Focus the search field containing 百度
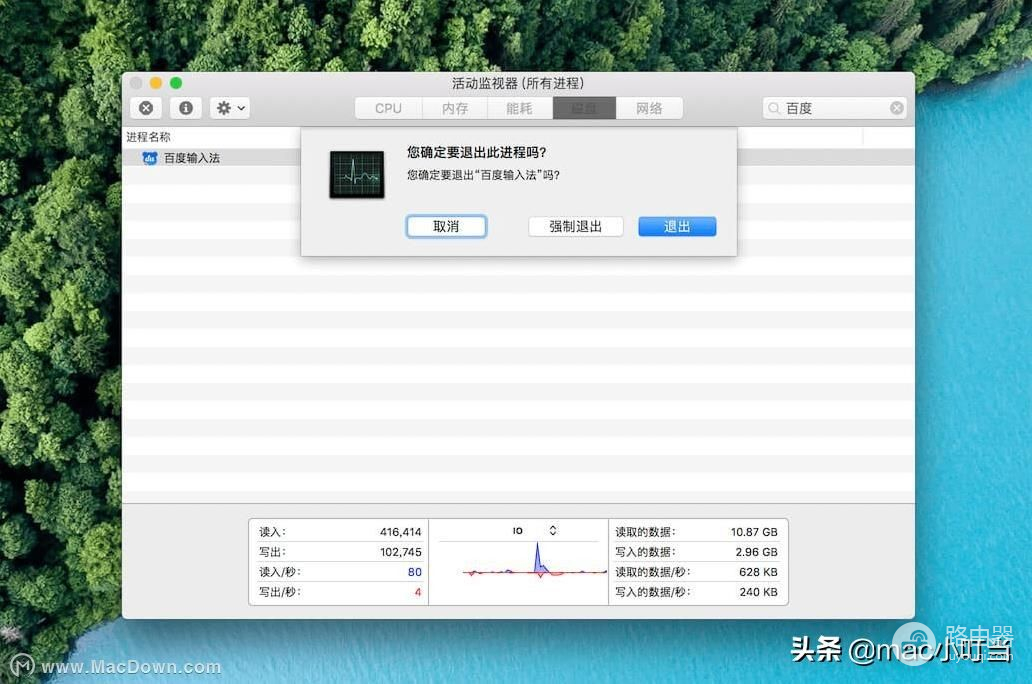Viewport: 1032px width, 684px height. click(830, 108)
